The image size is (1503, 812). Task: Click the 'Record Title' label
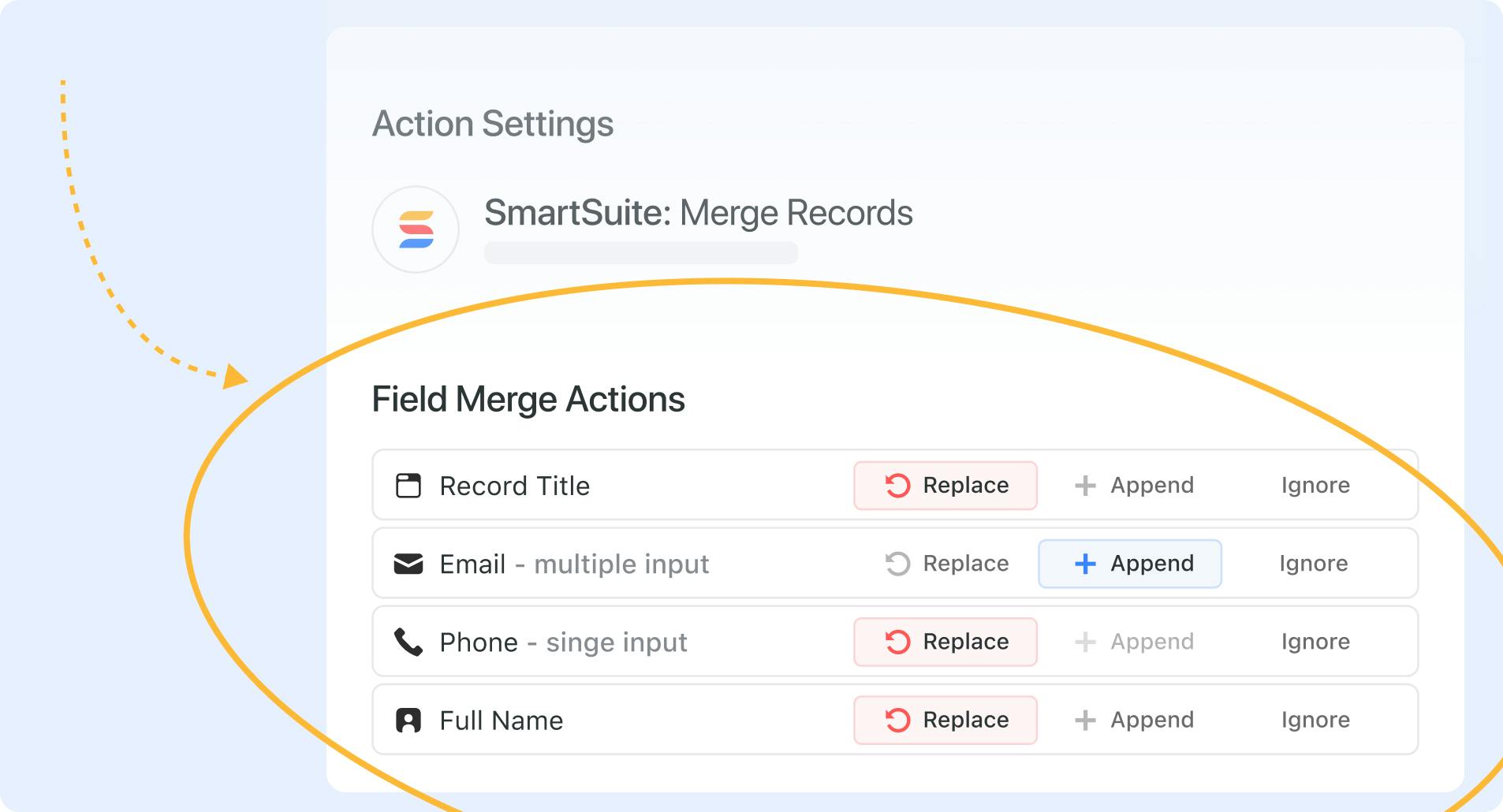click(515, 486)
